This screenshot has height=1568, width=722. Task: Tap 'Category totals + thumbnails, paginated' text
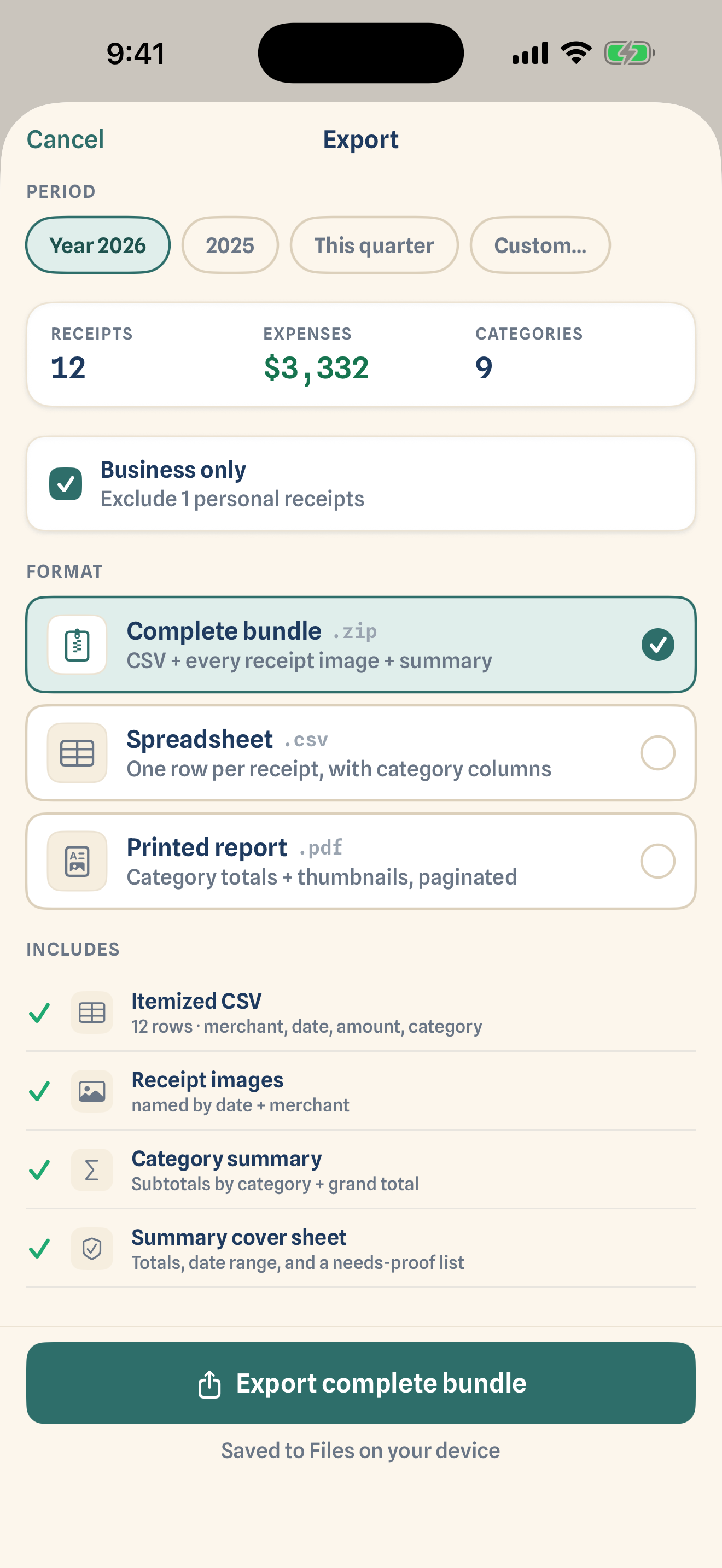pyautogui.click(x=322, y=877)
